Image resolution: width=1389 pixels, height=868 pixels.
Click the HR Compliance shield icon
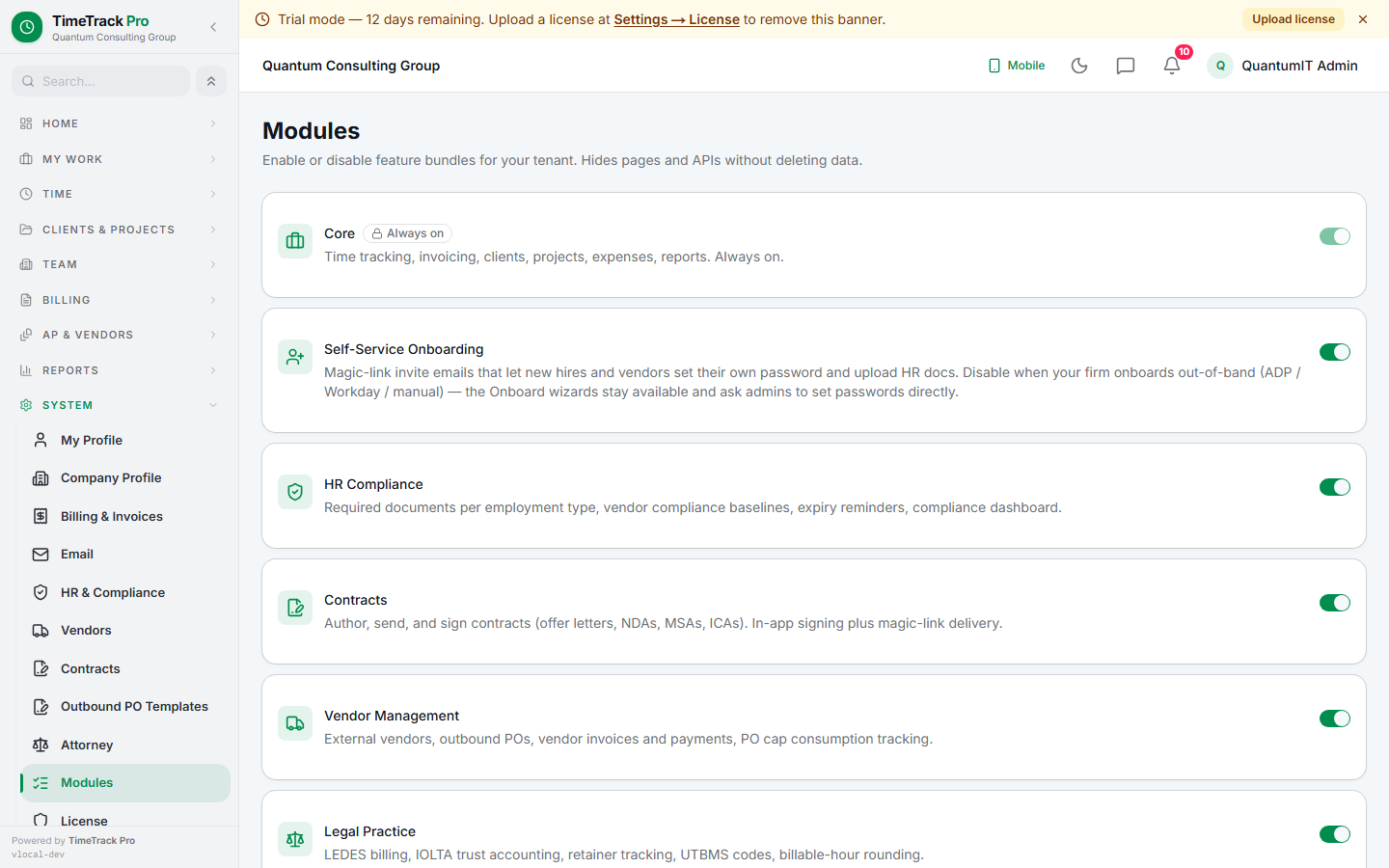coord(295,492)
